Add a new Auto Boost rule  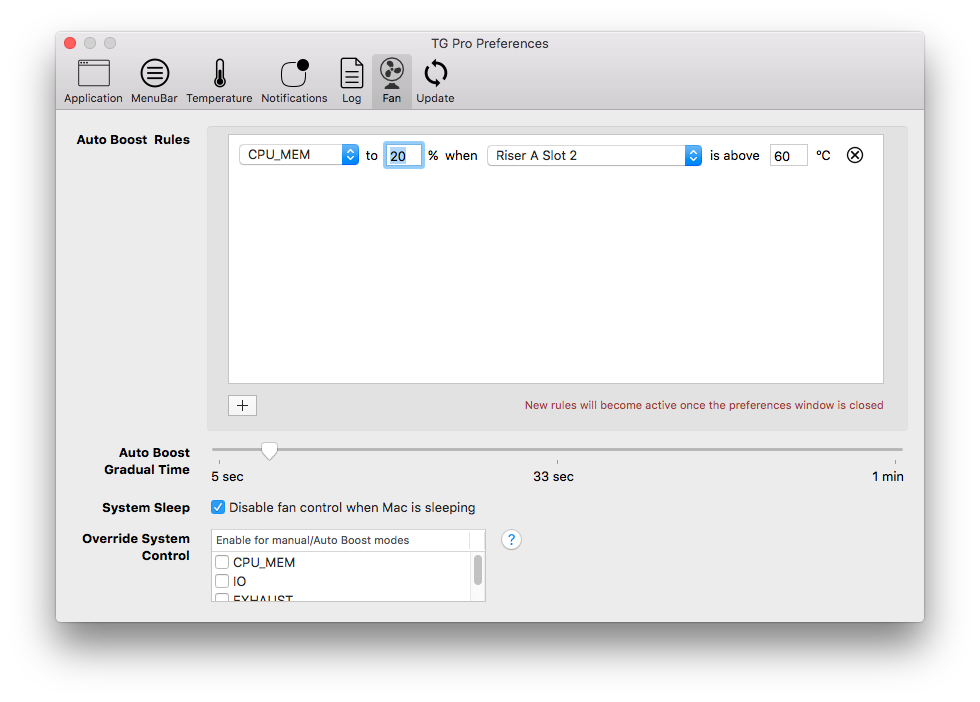pos(242,405)
